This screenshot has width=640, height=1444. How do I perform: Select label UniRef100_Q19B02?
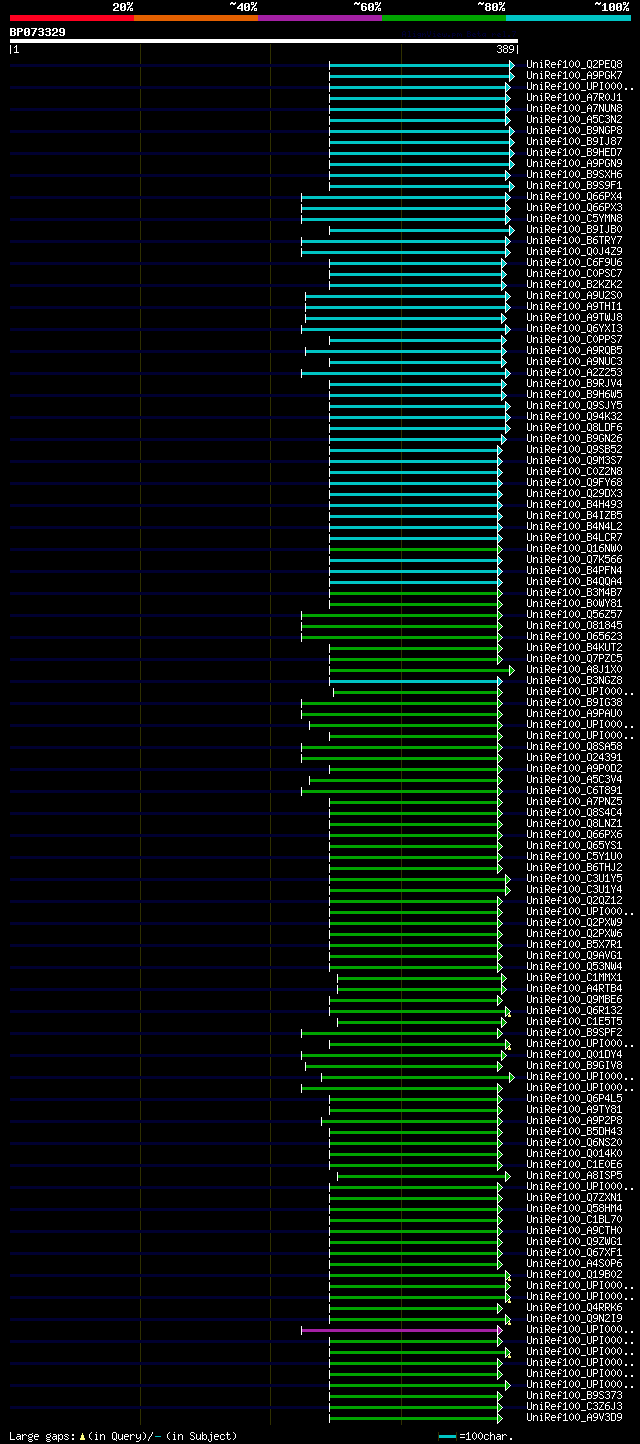(x=574, y=1274)
